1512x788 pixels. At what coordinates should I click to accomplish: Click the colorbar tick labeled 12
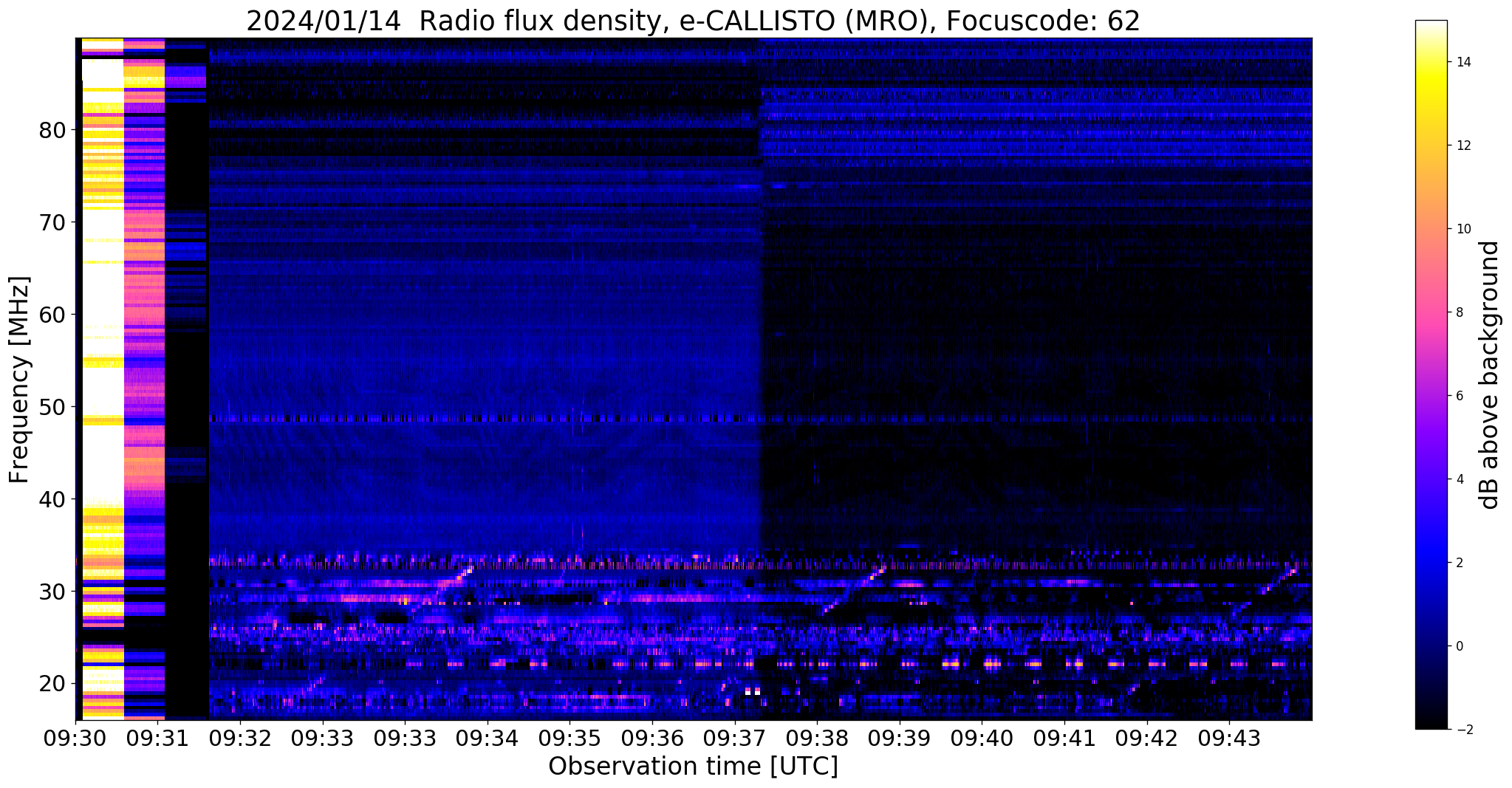(1463, 145)
